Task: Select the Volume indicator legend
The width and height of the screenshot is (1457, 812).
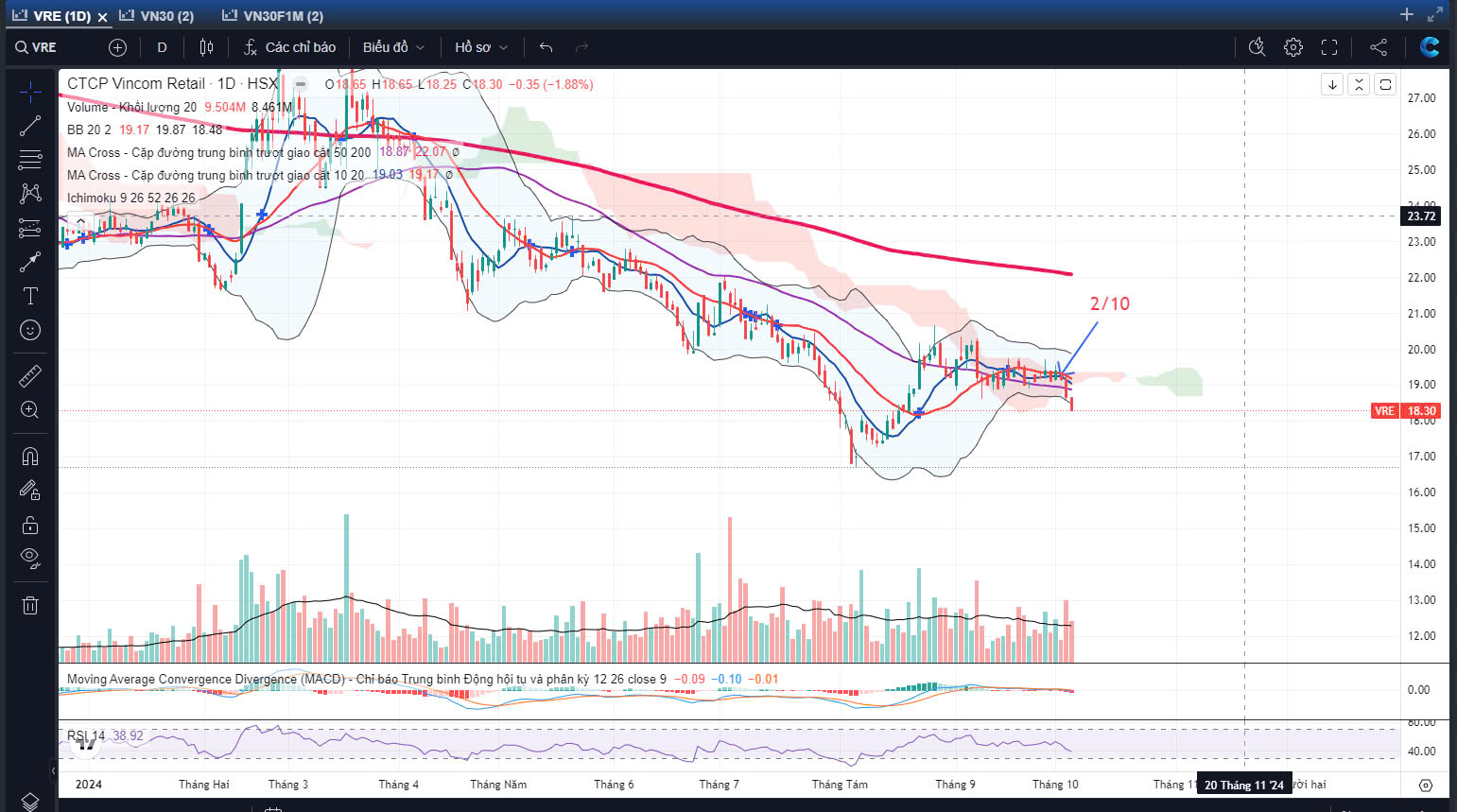Action: [x=131, y=107]
